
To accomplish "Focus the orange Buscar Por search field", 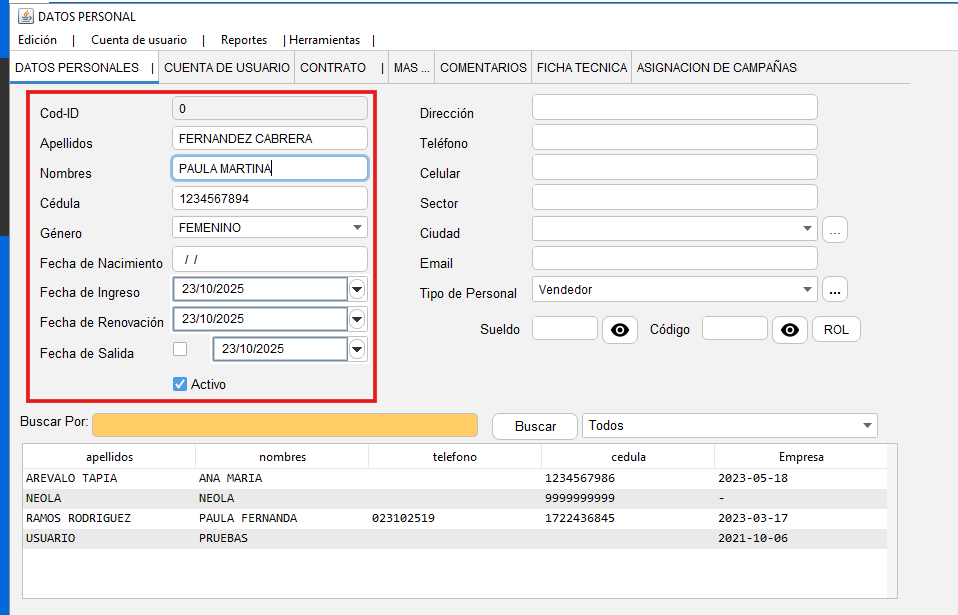I will pyautogui.click(x=285, y=425).
